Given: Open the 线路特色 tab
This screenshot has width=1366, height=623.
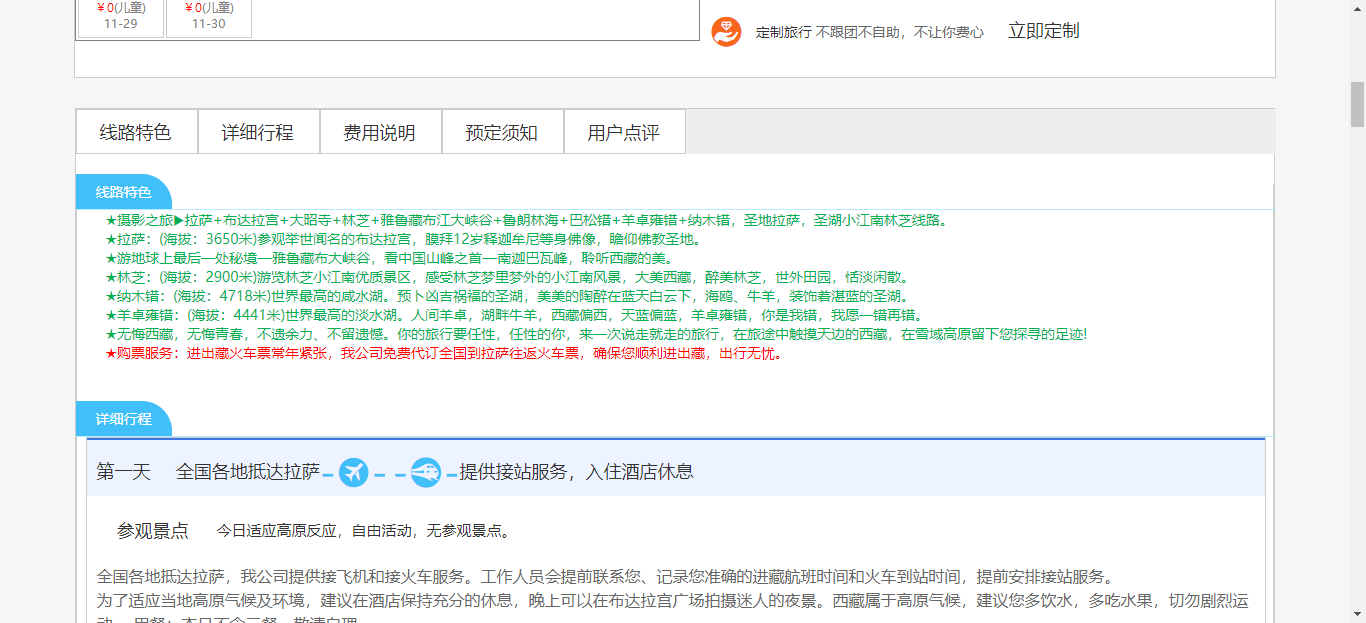Looking at the screenshot, I should tap(136, 133).
